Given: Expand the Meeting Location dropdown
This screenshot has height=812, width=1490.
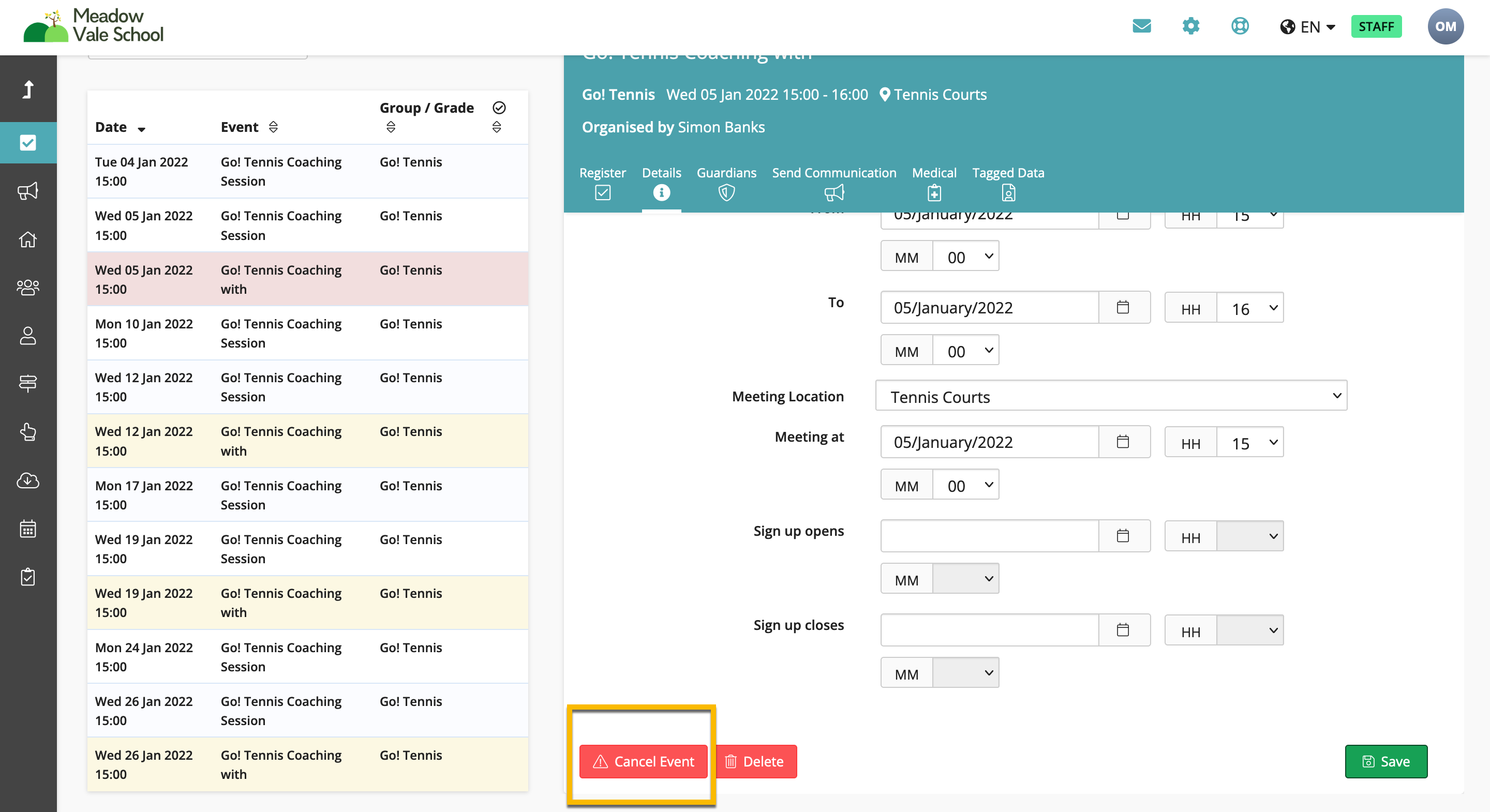Looking at the screenshot, I should point(1111,396).
